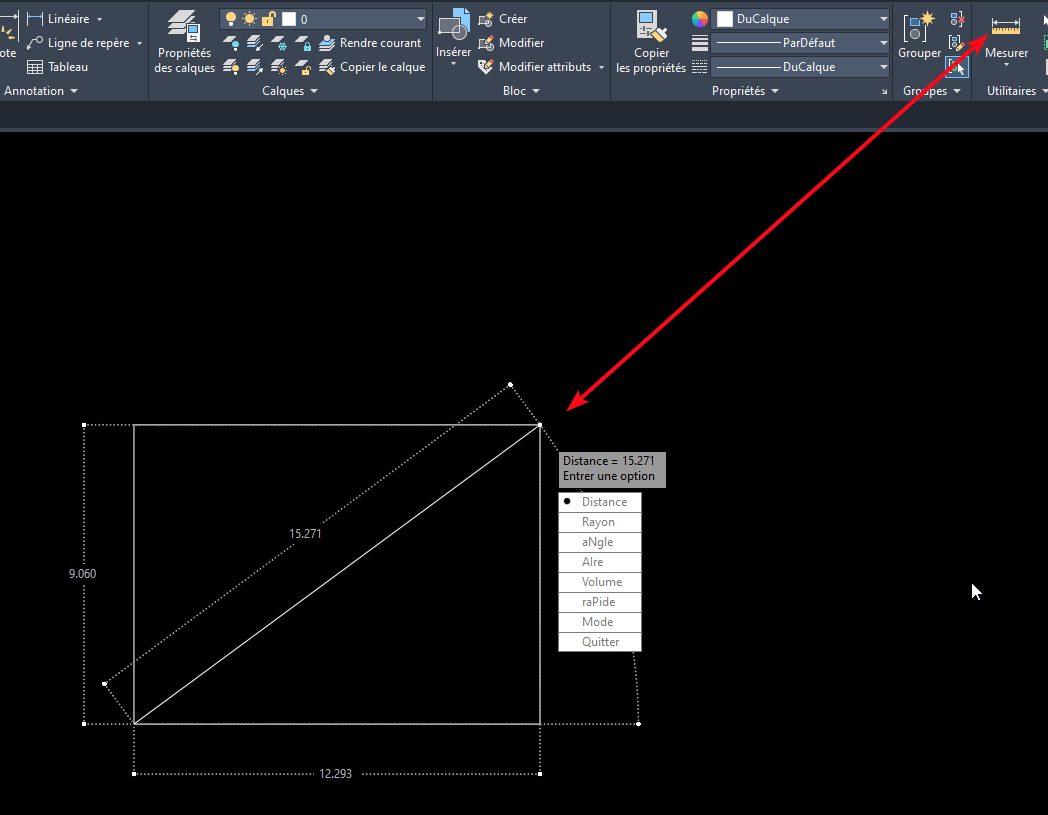Viewport: 1048px width, 815px height.
Task: Open the object color swatch dropdown DuCalque
Action: point(800,18)
